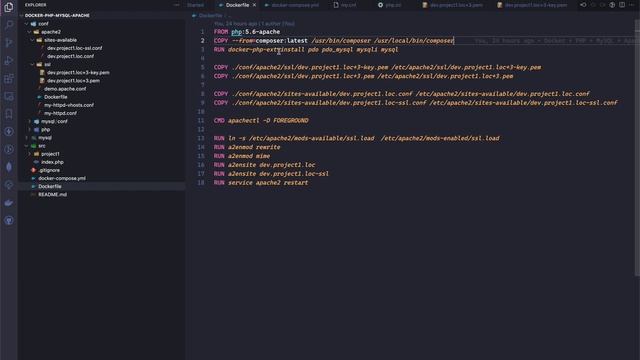Open the Bookmarks view icon
Image resolution: width=640 pixels, height=360 pixels.
point(9,114)
